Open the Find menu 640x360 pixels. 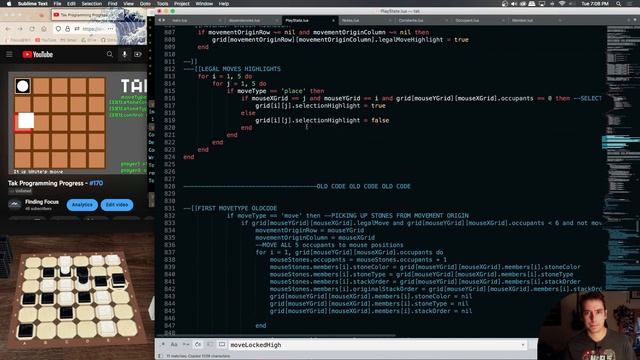112,4
